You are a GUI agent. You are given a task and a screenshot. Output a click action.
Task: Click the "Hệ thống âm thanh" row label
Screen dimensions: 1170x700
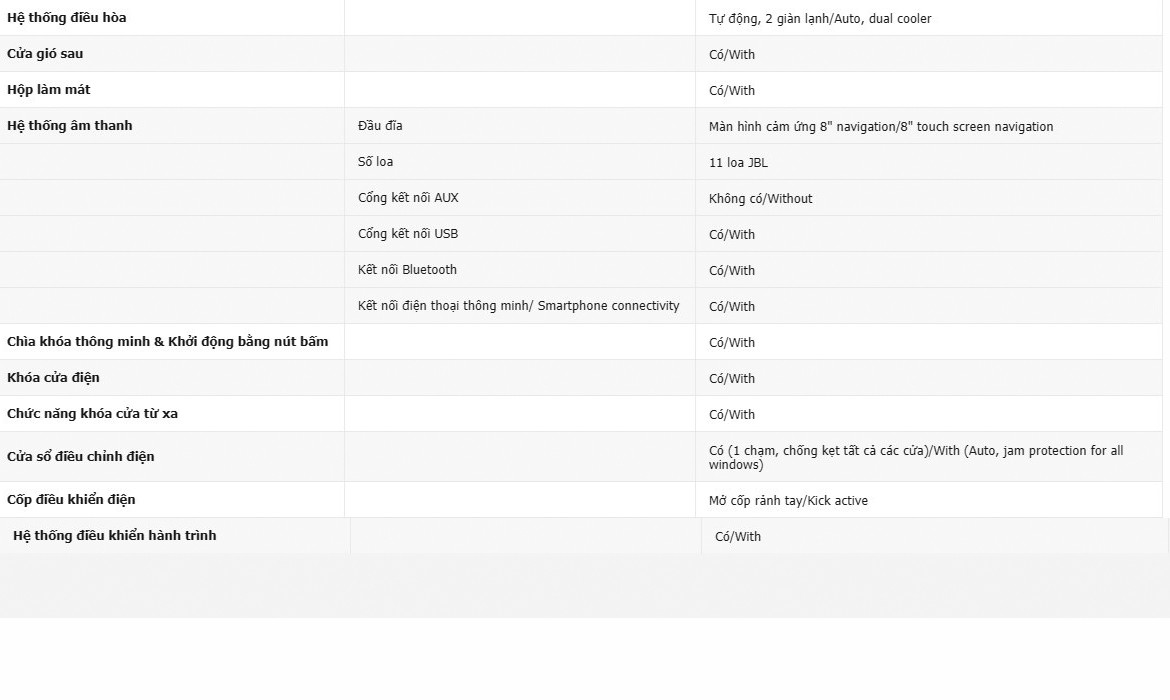pyautogui.click(x=70, y=126)
